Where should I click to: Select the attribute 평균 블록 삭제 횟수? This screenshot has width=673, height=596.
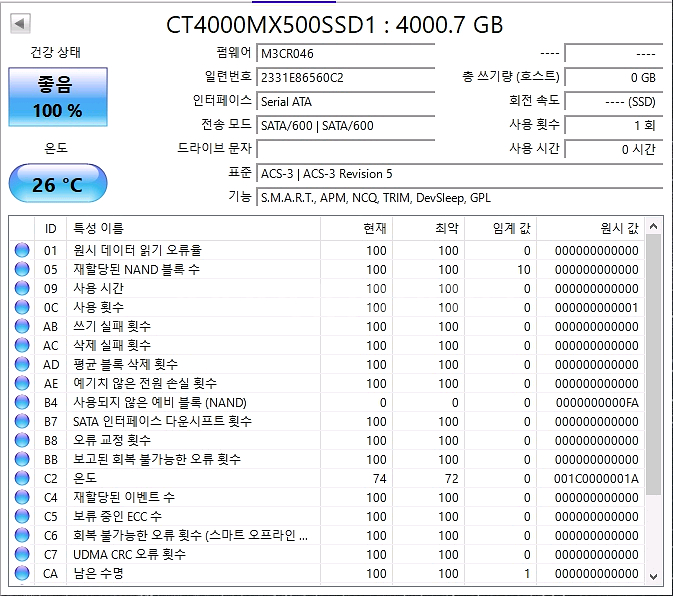pyautogui.click(x=125, y=364)
